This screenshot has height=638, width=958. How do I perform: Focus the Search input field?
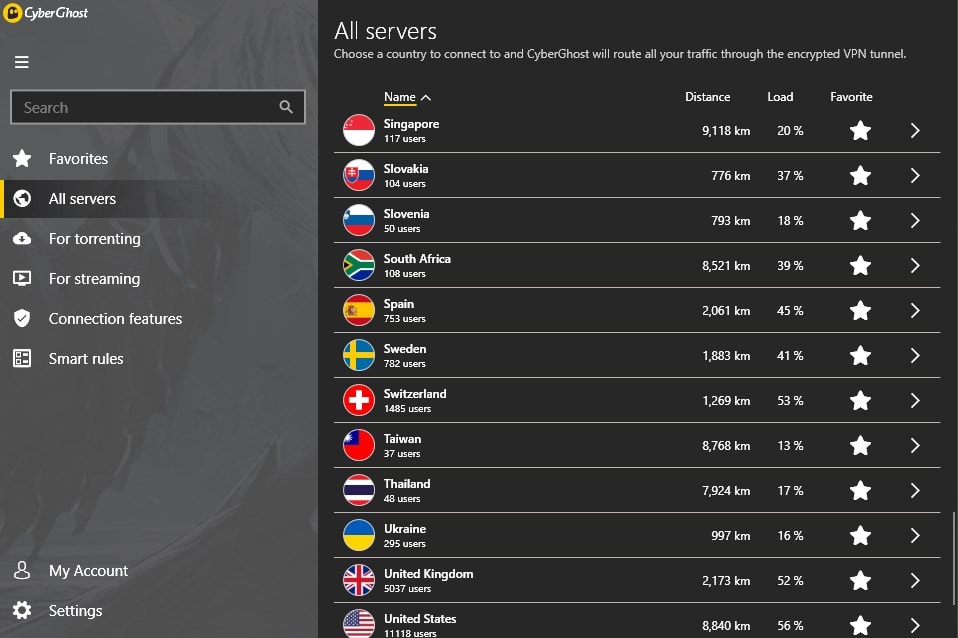click(x=158, y=107)
